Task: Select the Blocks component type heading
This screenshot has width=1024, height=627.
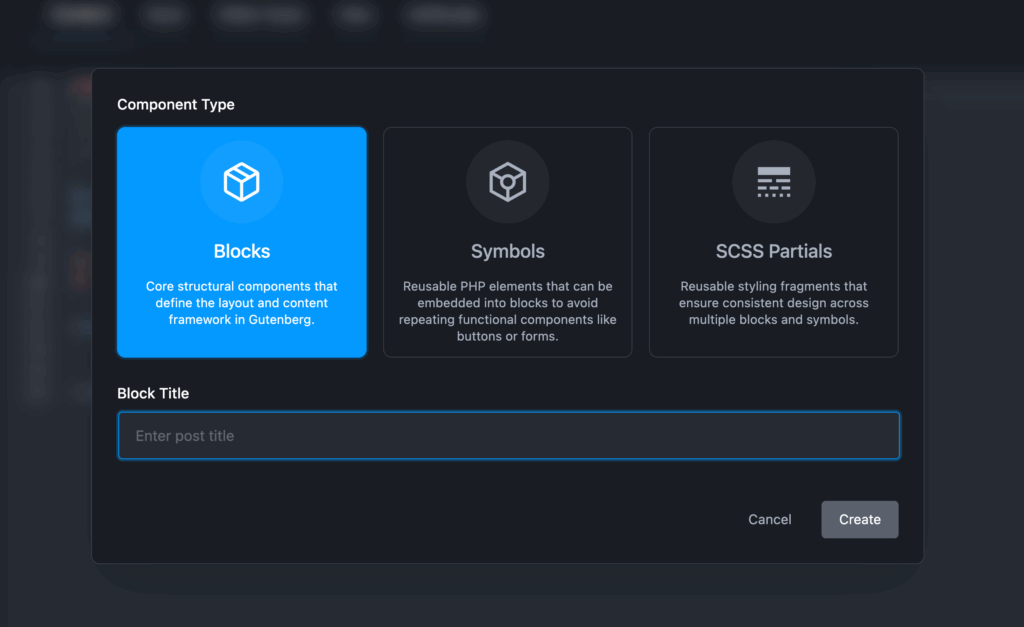Action: (241, 251)
